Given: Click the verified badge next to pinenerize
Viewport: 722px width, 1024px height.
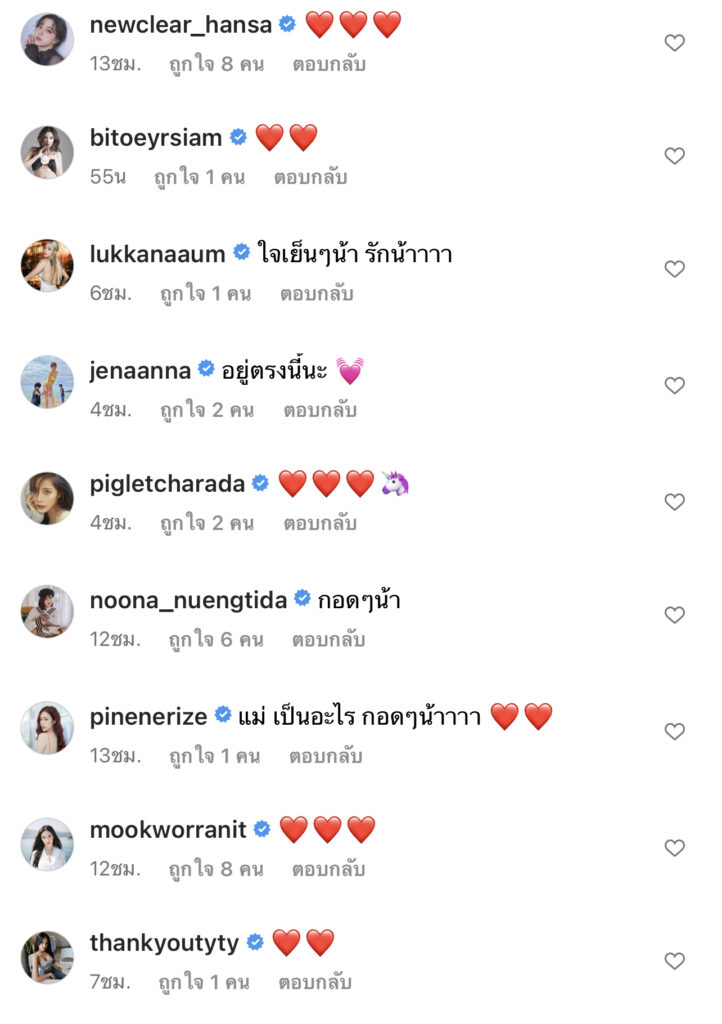Looking at the screenshot, I should pyautogui.click(x=224, y=716).
